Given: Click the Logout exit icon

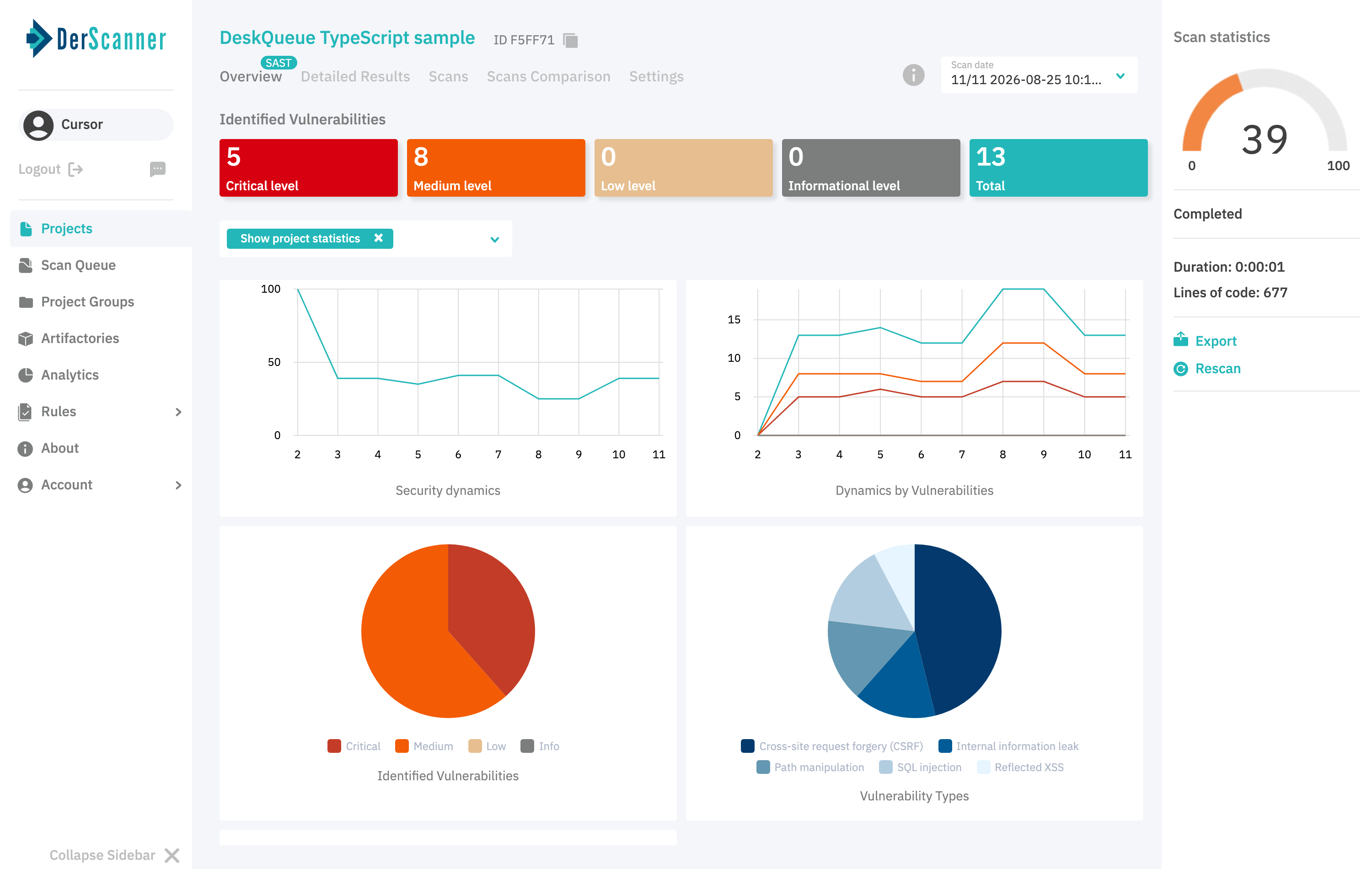Looking at the screenshot, I should [76, 169].
